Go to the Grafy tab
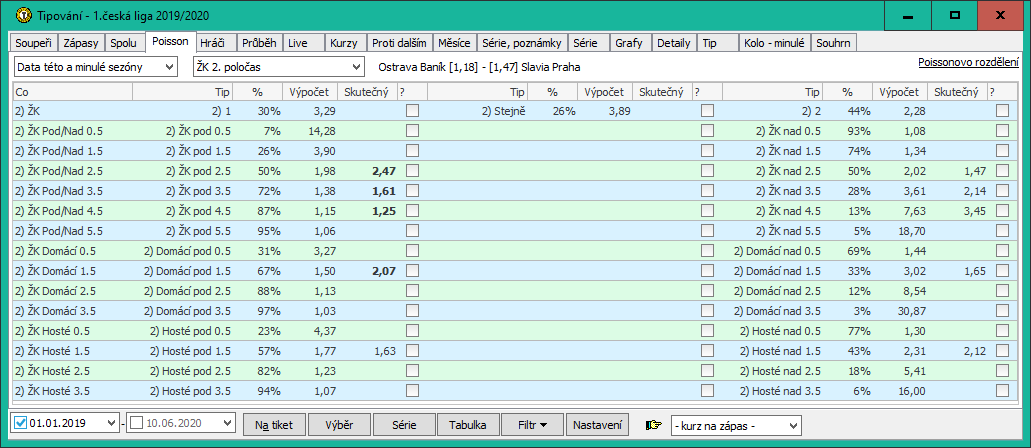Viewport: 1031px width, 448px height. click(x=629, y=43)
